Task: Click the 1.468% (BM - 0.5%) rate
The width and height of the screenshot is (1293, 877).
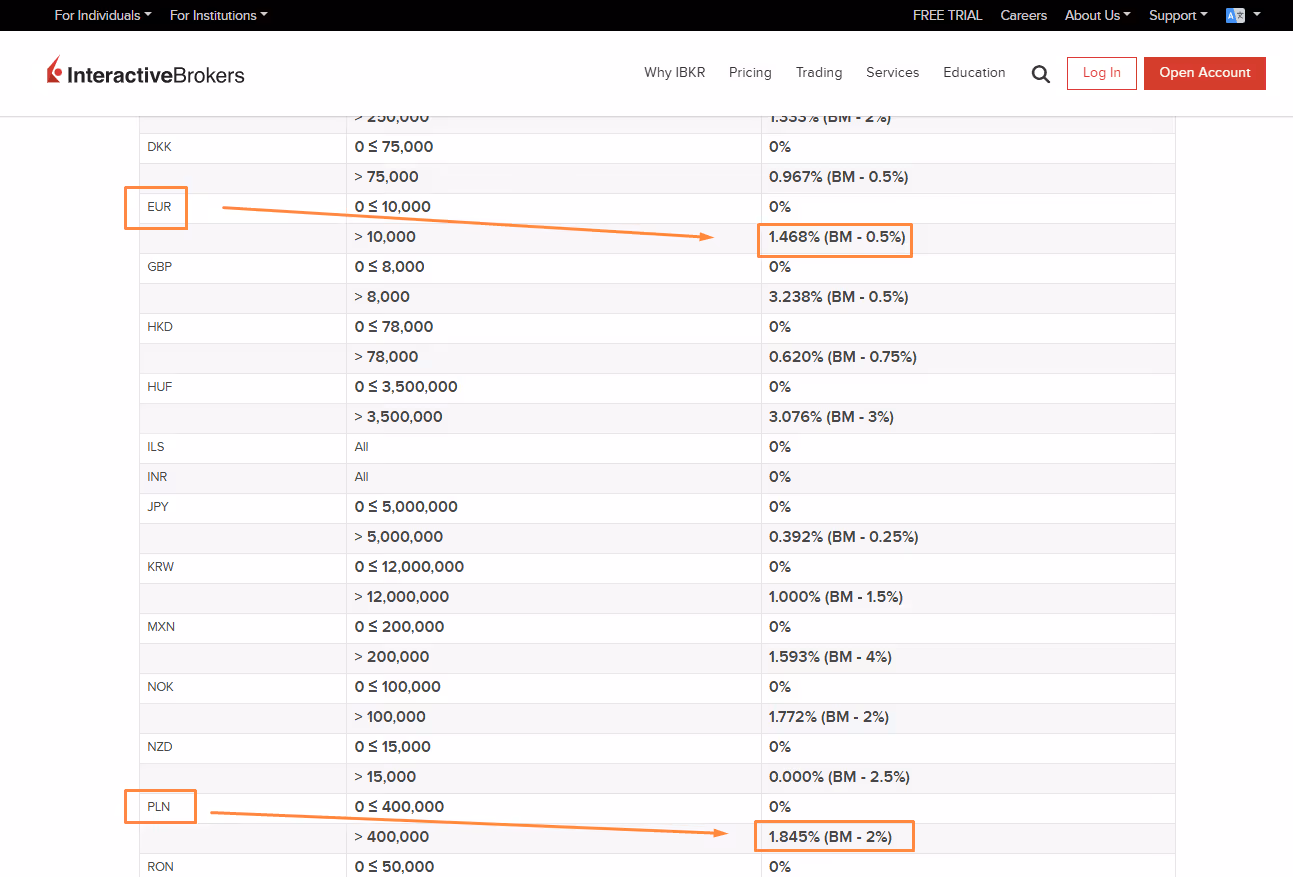Action: click(837, 237)
